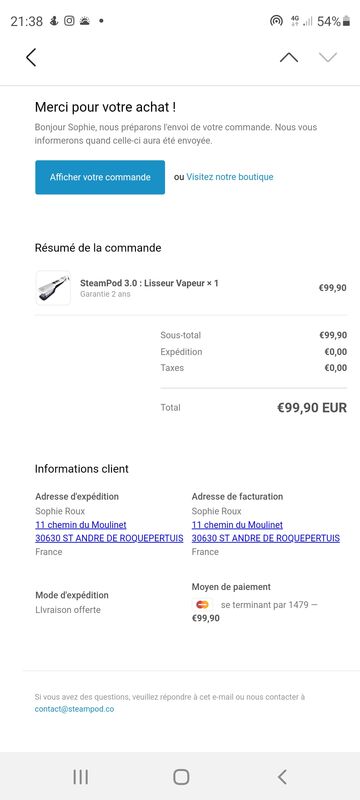The image size is (360, 800).
Task: Go to previous email with the up chevron
Action: coord(289,57)
